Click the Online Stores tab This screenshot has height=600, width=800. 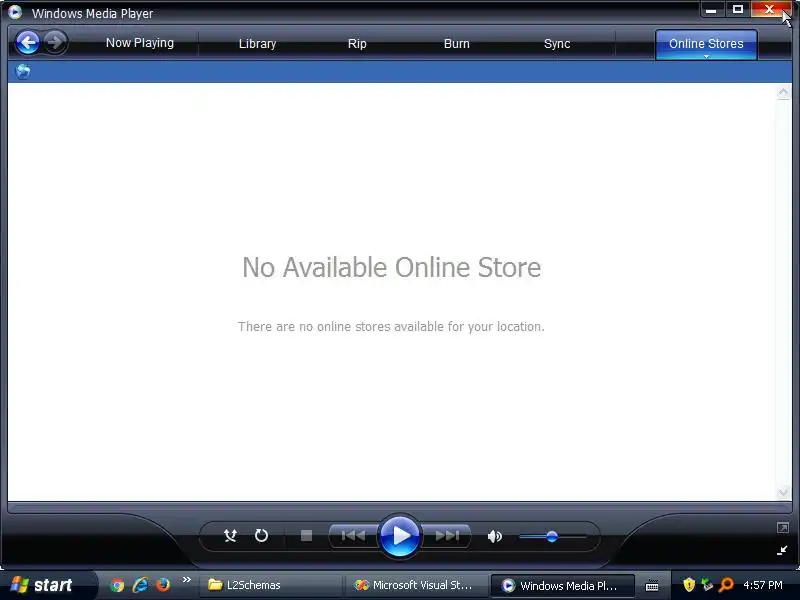(706, 43)
